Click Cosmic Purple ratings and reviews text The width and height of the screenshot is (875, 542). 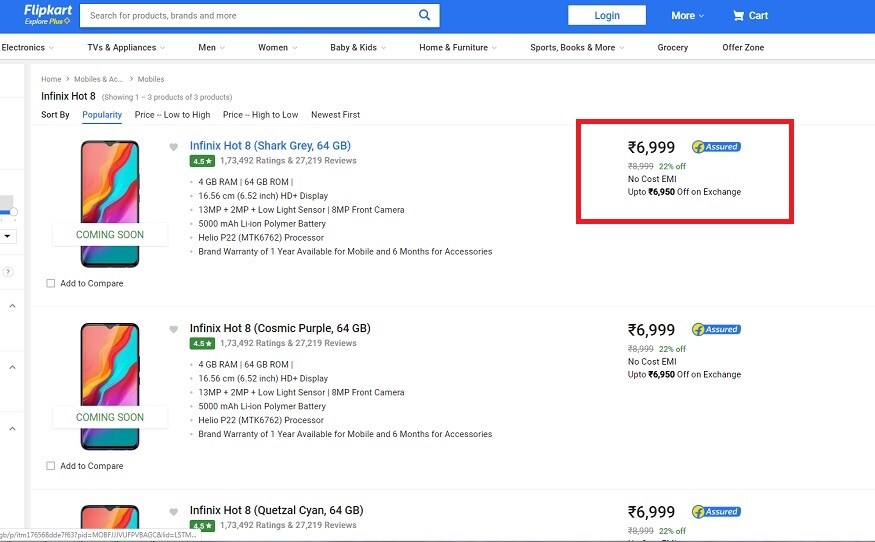click(288, 343)
